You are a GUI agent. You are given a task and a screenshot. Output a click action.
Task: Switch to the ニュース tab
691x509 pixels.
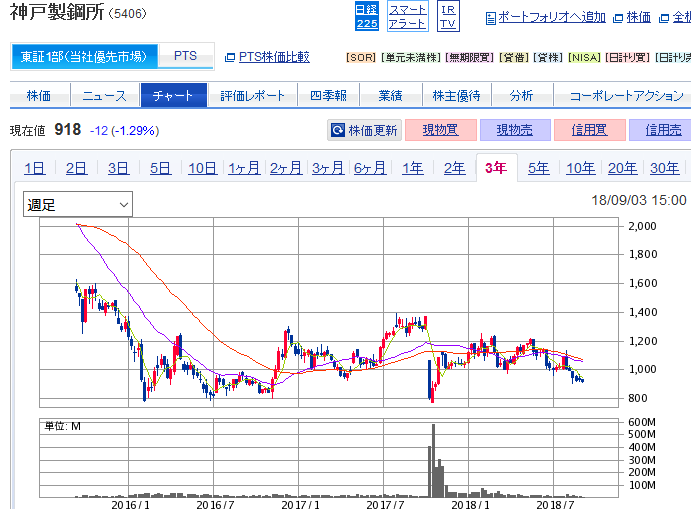pyautogui.click(x=104, y=96)
